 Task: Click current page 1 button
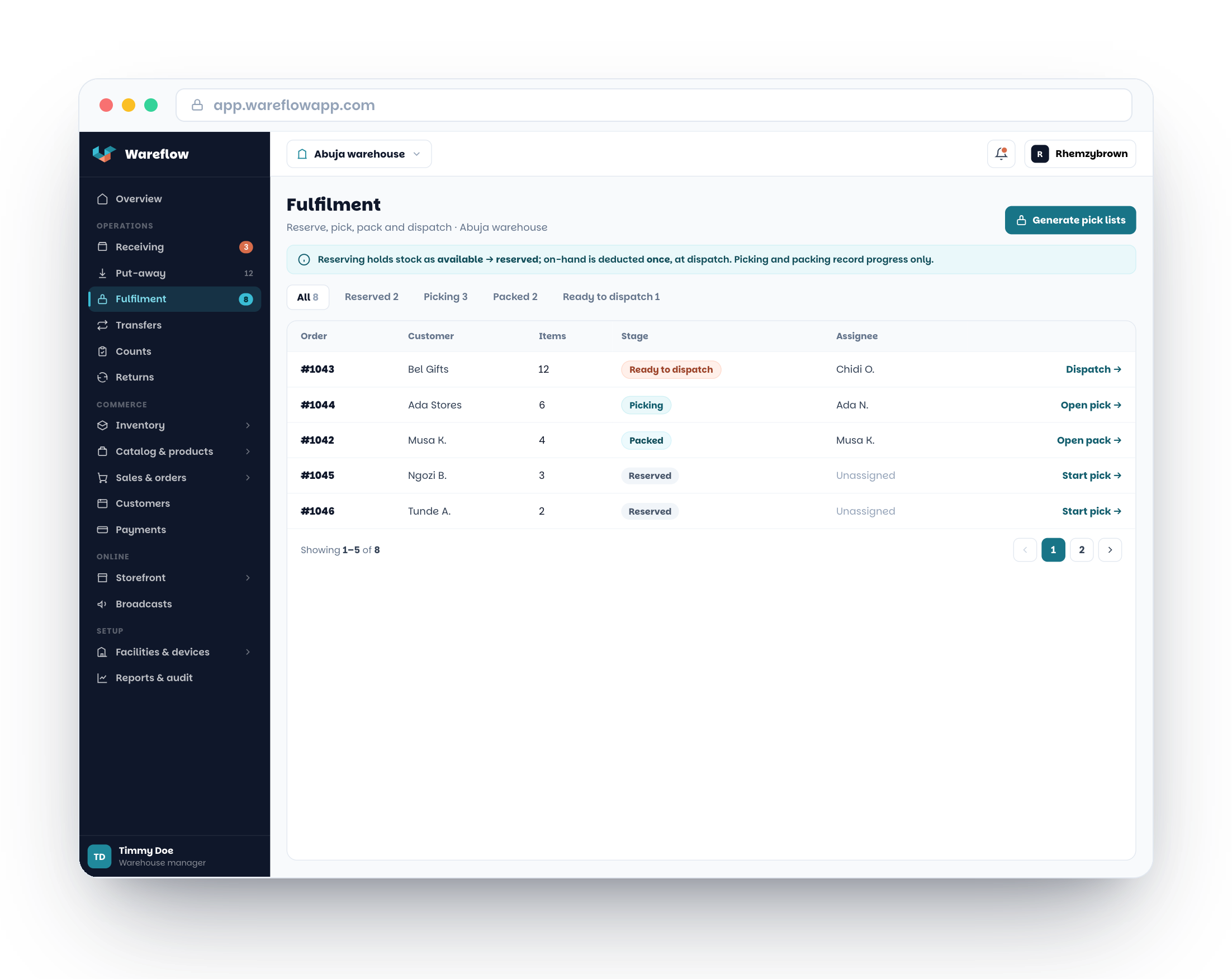pyautogui.click(x=1053, y=550)
